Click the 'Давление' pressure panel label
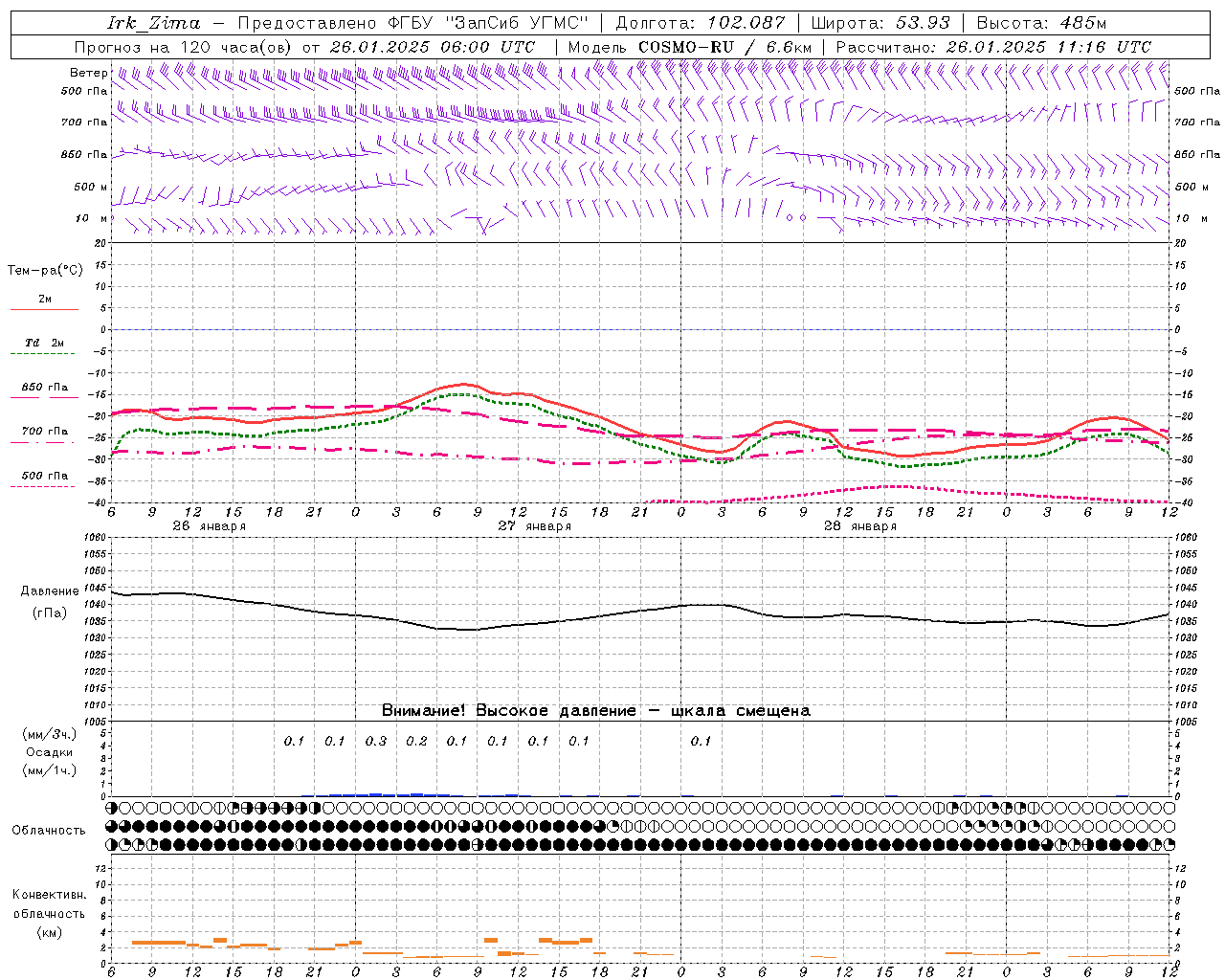The width and height of the screenshot is (1225, 980). tap(49, 591)
